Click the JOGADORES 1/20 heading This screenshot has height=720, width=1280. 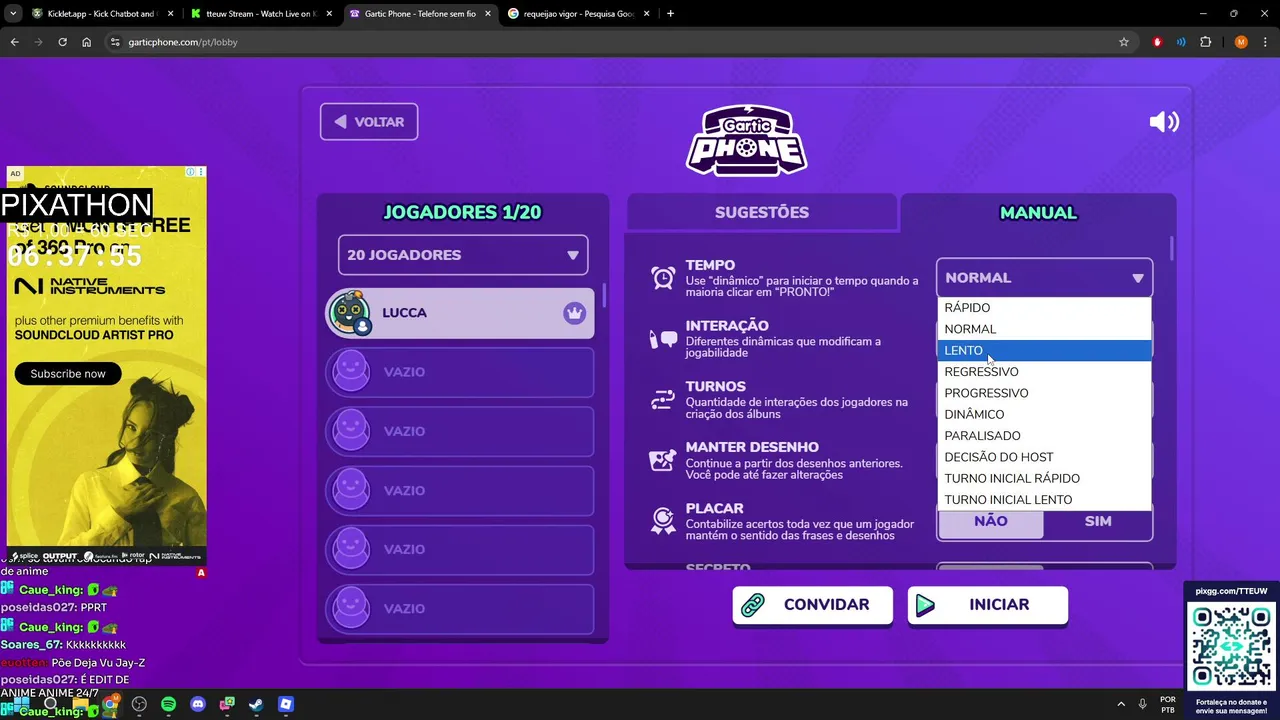point(462,212)
